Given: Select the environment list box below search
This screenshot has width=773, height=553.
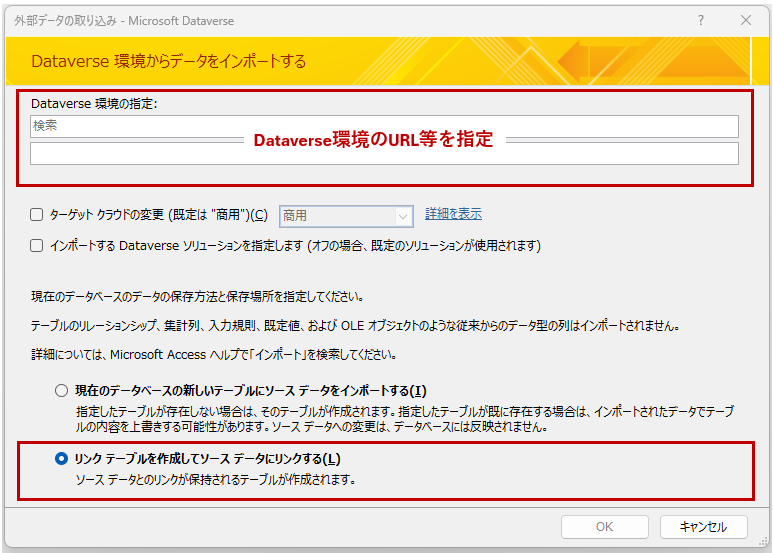Looking at the screenshot, I should tap(384, 154).
